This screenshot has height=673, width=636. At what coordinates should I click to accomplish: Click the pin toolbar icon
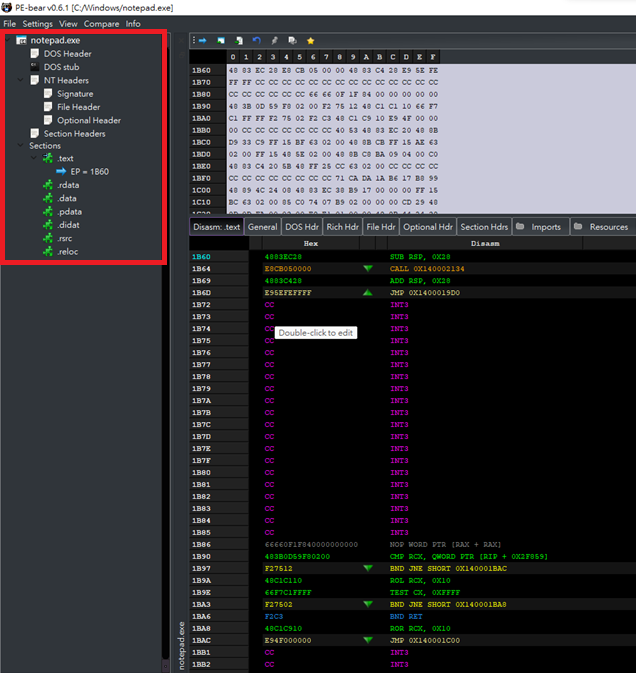click(275, 41)
